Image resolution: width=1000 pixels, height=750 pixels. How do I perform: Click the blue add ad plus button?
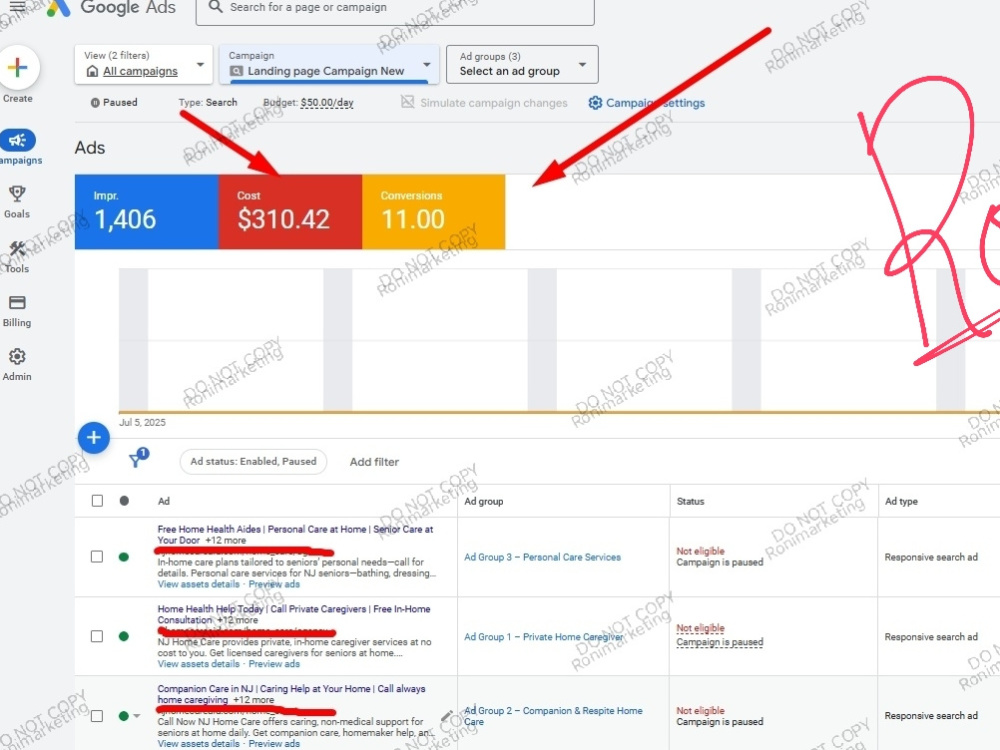click(x=94, y=438)
